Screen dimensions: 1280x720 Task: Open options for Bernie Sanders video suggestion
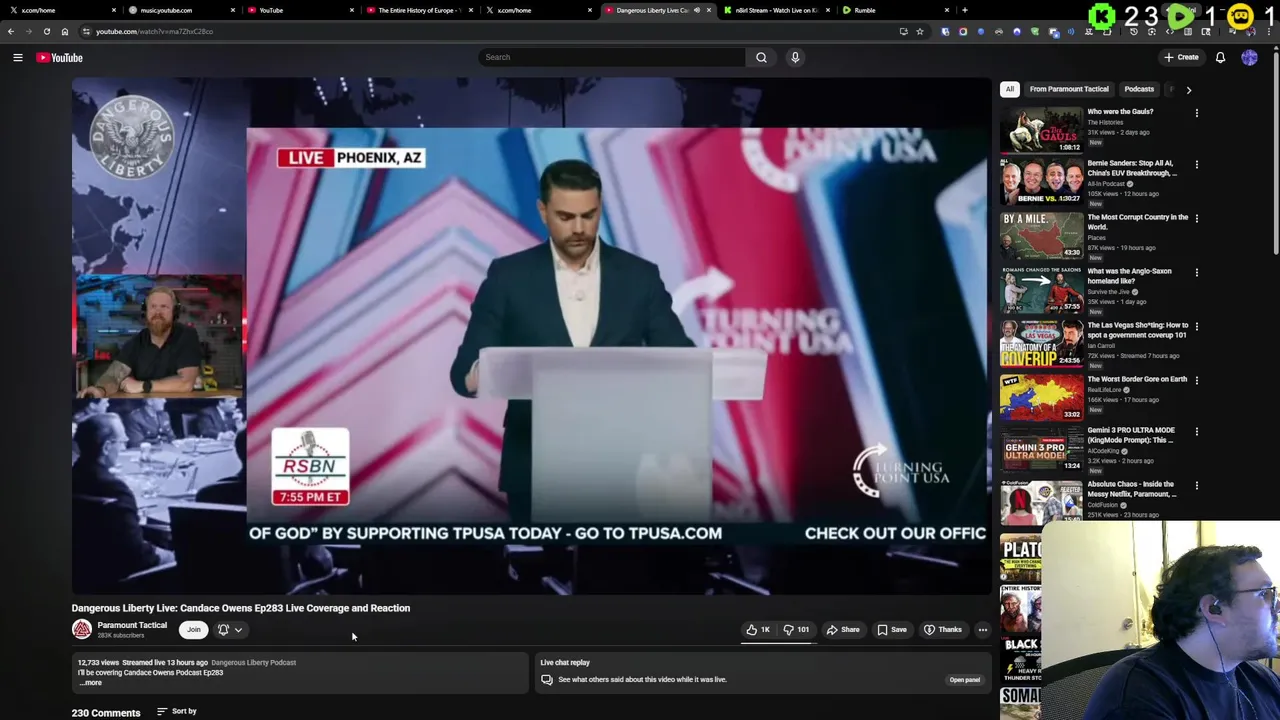tap(1196, 164)
